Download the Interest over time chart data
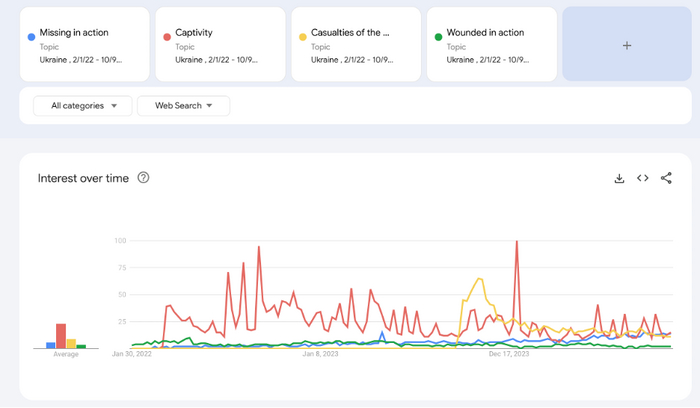Image resolution: width=700 pixels, height=408 pixels. [x=619, y=178]
